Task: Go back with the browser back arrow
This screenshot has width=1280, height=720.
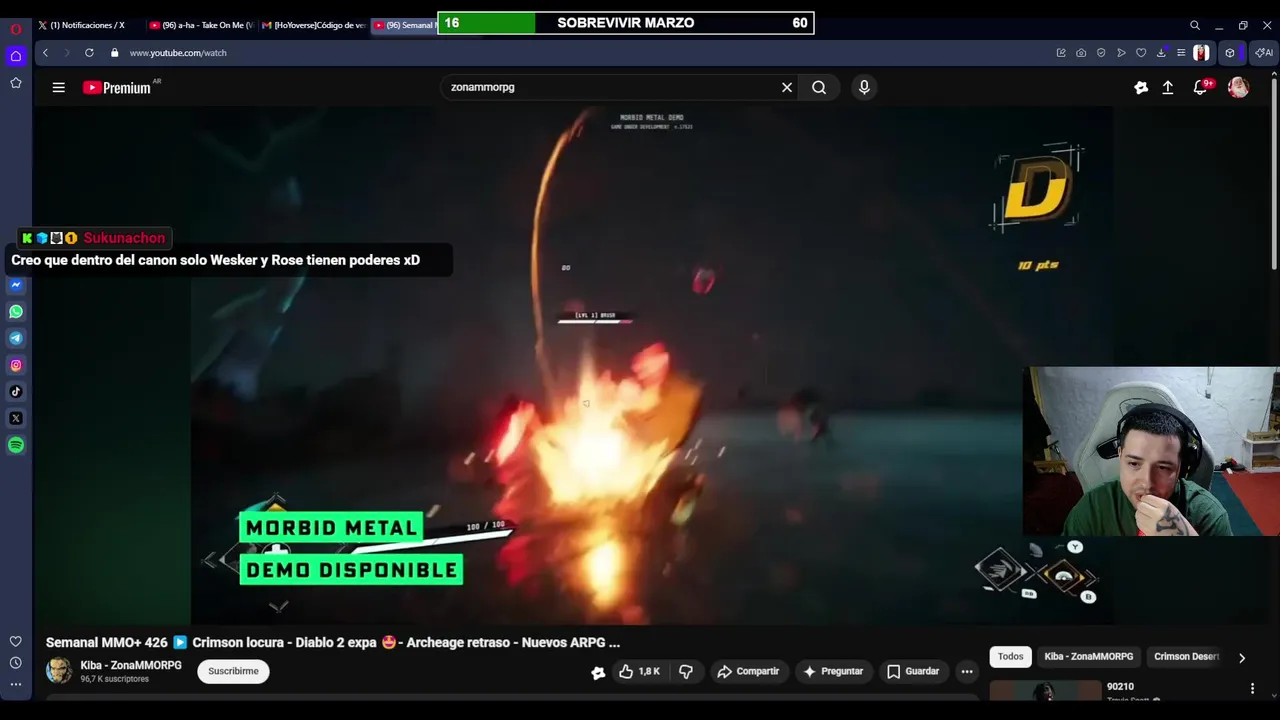Action: coord(45,53)
